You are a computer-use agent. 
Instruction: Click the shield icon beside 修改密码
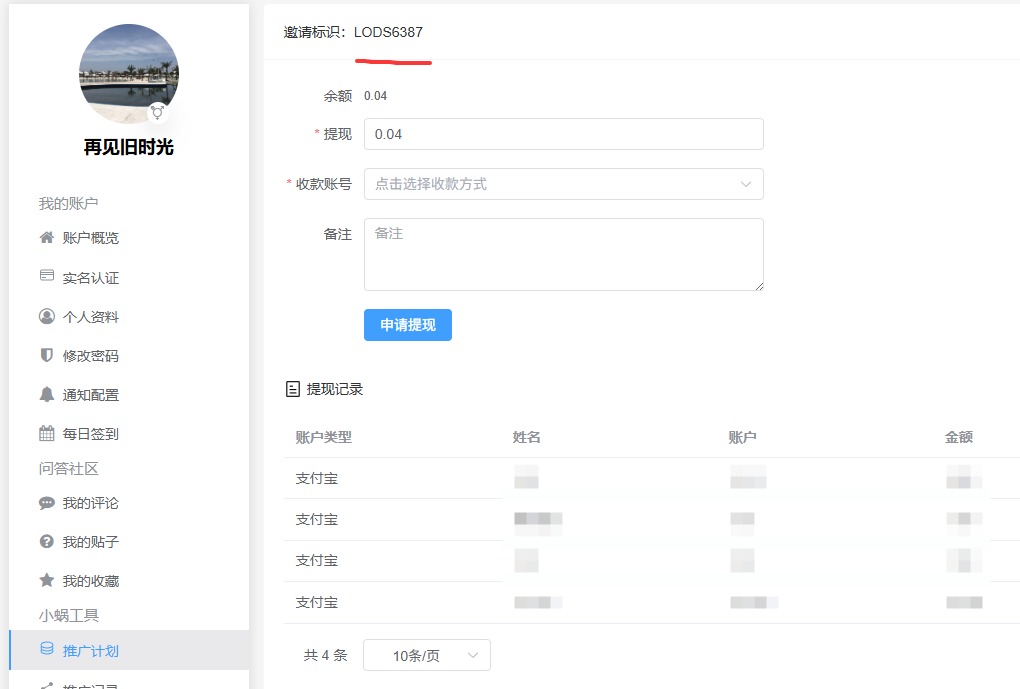click(x=46, y=355)
